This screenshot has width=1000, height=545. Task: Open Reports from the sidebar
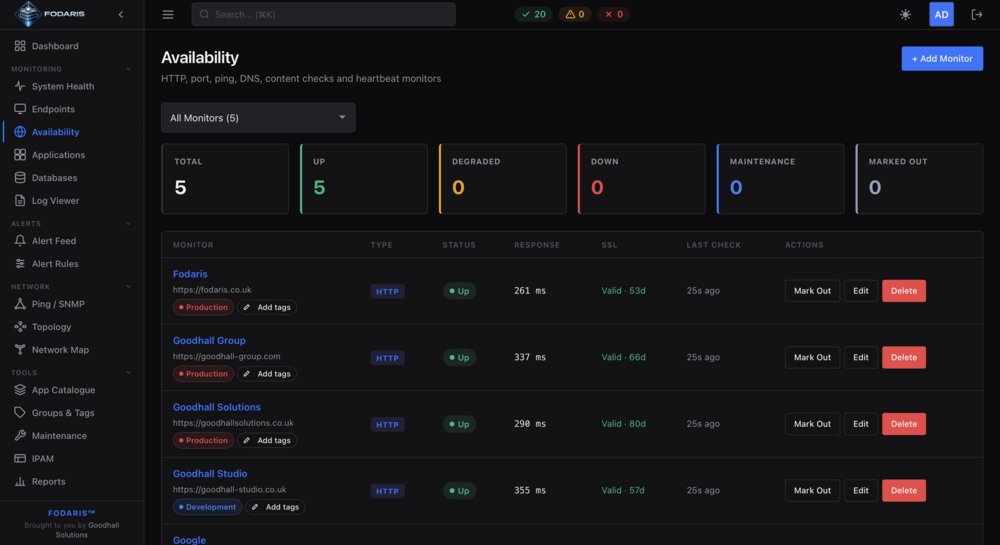tap(48, 481)
